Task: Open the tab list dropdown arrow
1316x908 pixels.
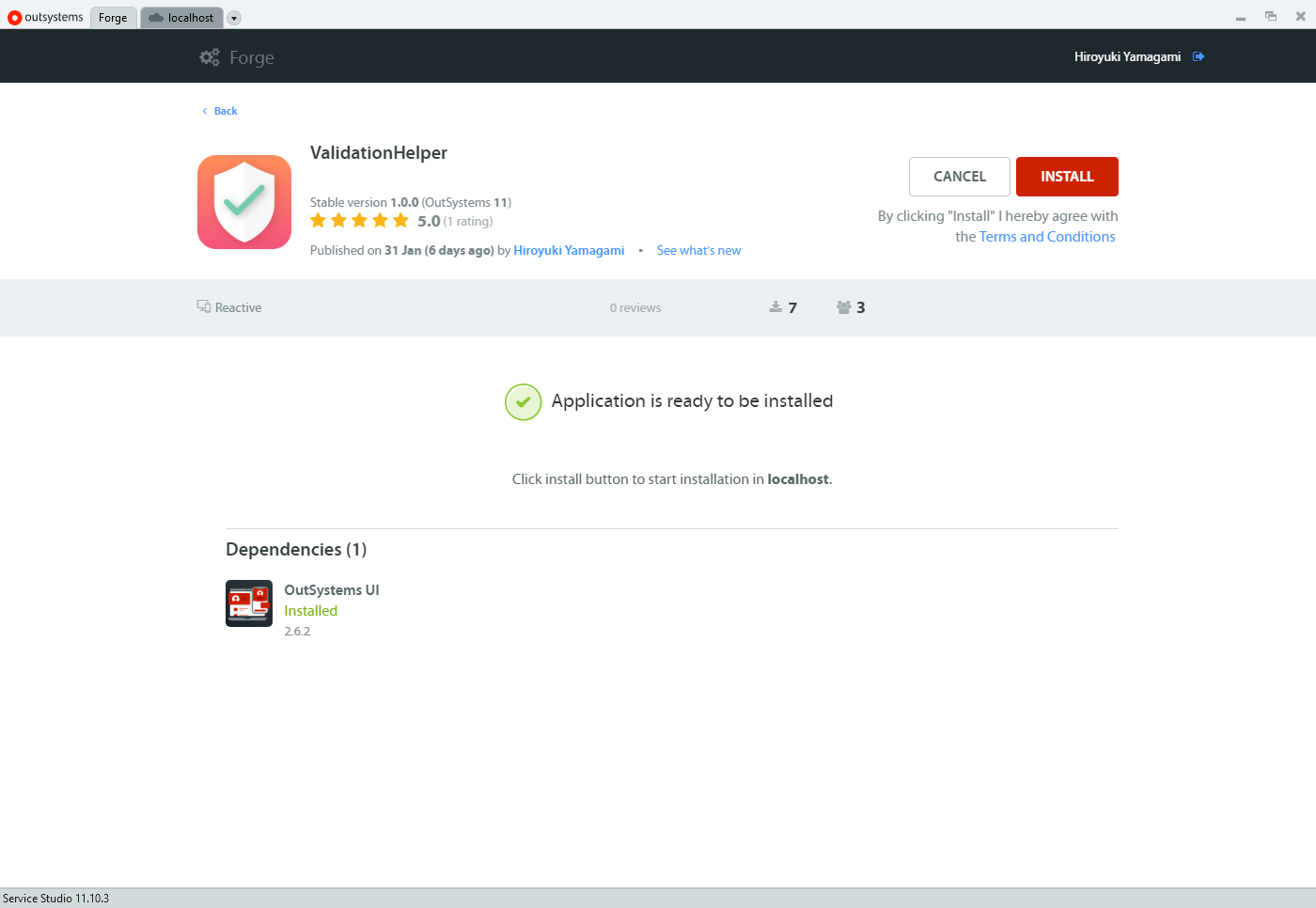Action: (234, 18)
